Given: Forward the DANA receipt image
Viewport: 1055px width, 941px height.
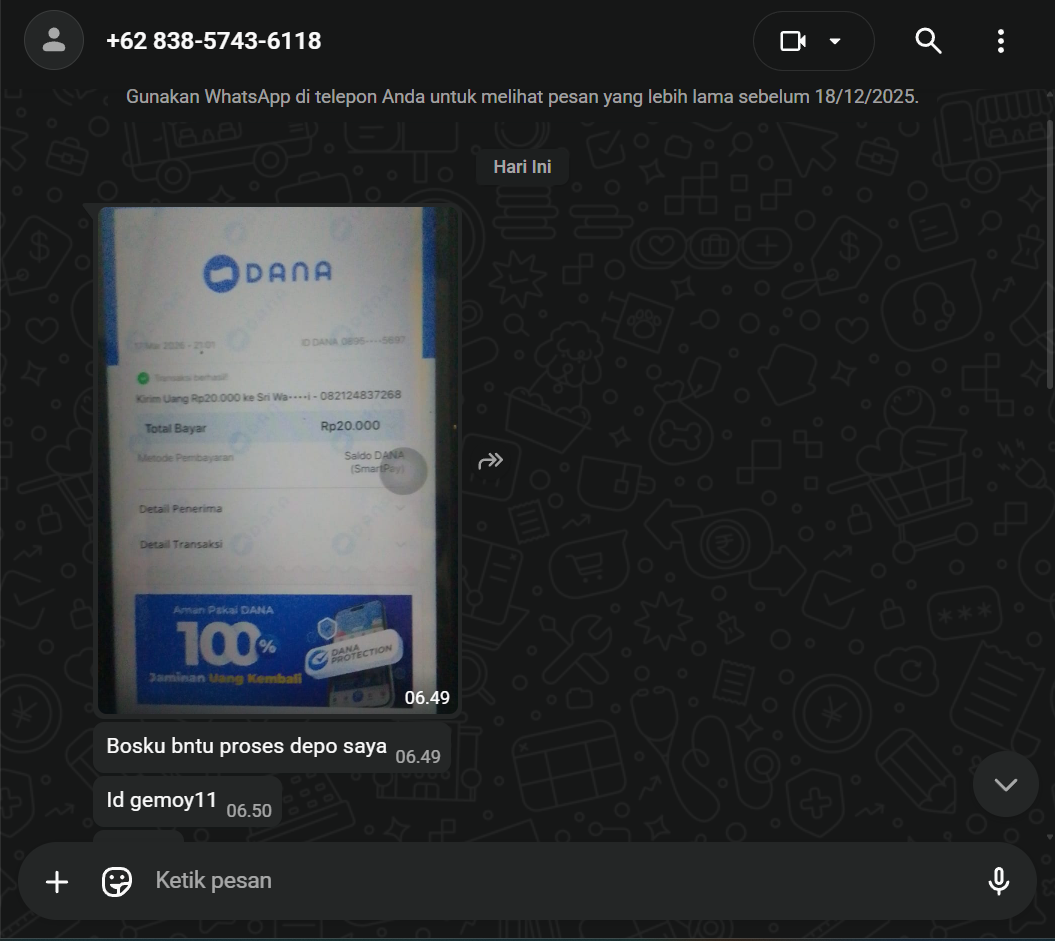Looking at the screenshot, I should point(490,461).
